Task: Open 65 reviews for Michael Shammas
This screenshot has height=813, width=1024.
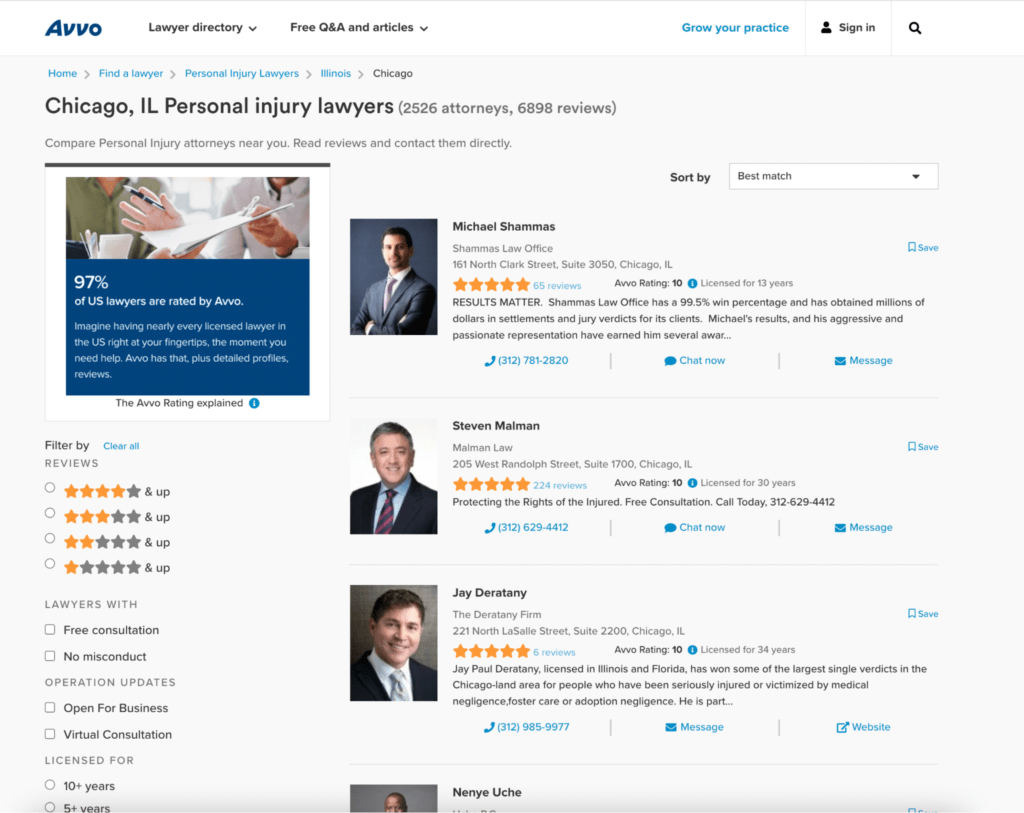Action: (x=557, y=285)
